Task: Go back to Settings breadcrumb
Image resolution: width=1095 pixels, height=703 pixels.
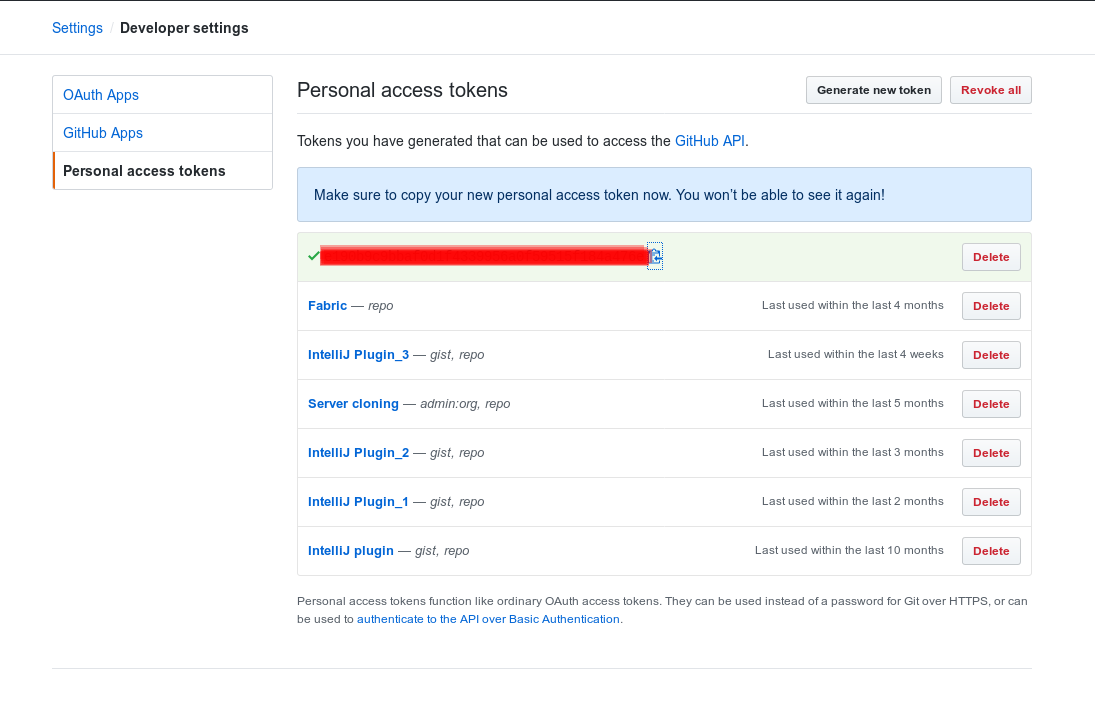Action: [x=77, y=28]
